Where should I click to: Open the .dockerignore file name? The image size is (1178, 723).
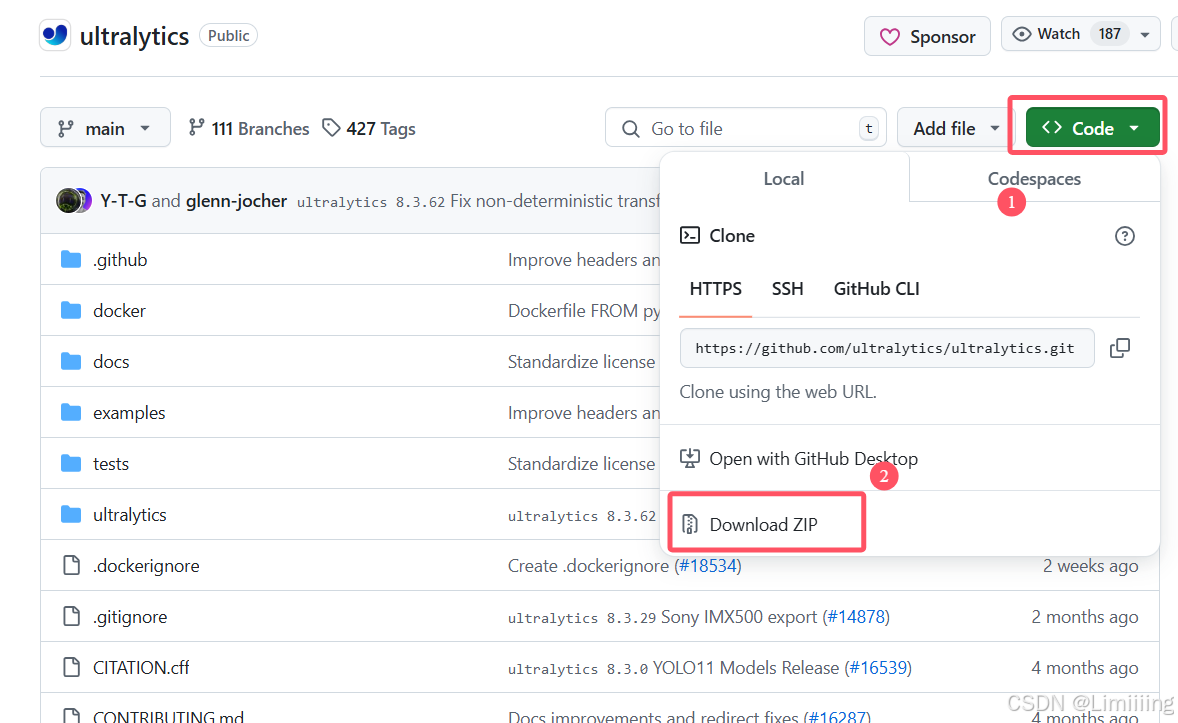tap(146, 566)
